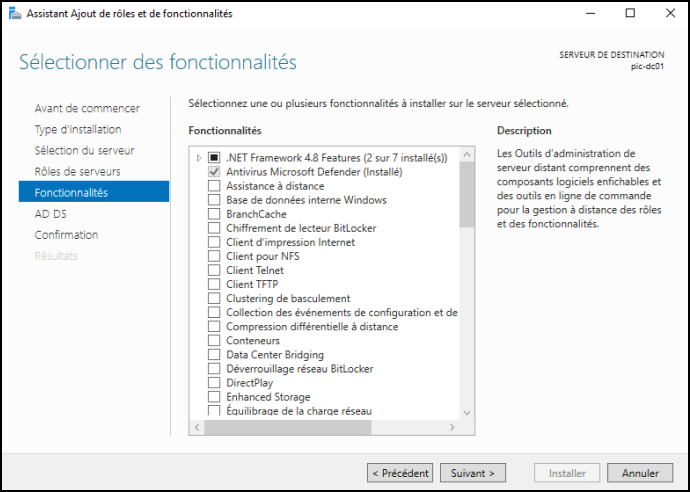Expand the .NET Framework 4.8 Features node
Viewport: 690px width, 492px height.
pos(199,158)
